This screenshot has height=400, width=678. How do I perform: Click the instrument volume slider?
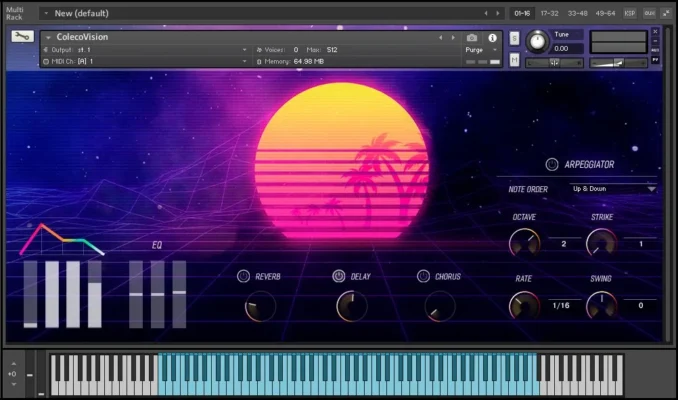click(x=618, y=63)
